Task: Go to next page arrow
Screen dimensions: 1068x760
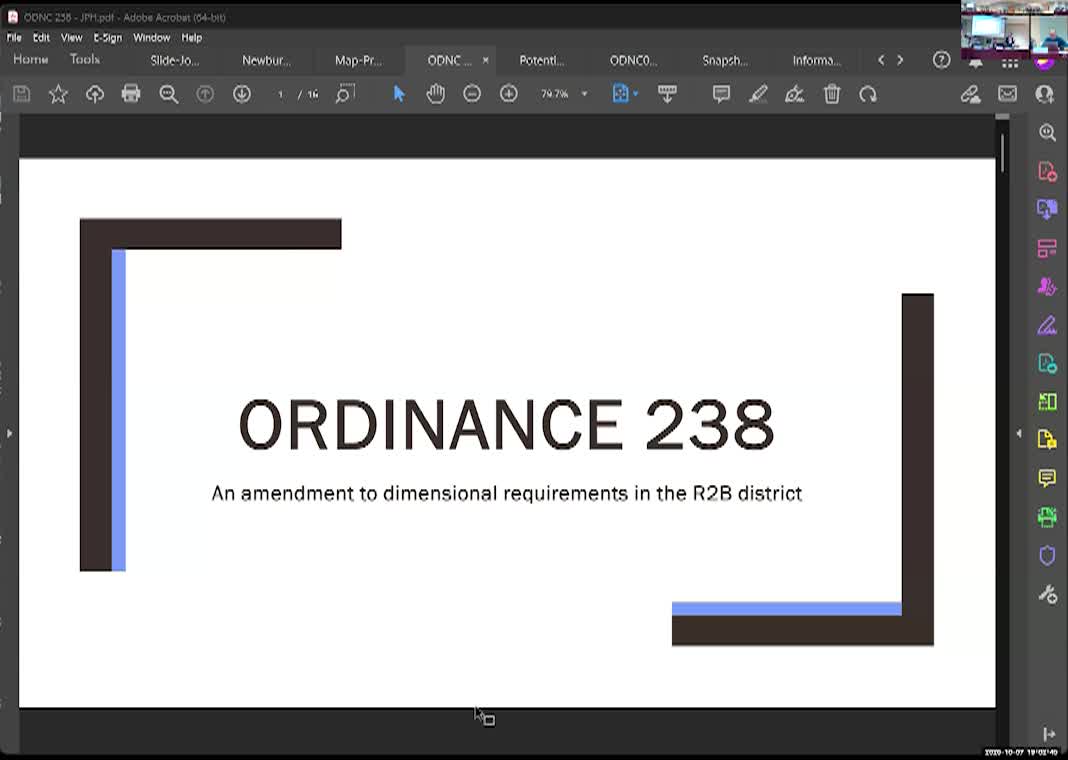Action: click(242, 94)
